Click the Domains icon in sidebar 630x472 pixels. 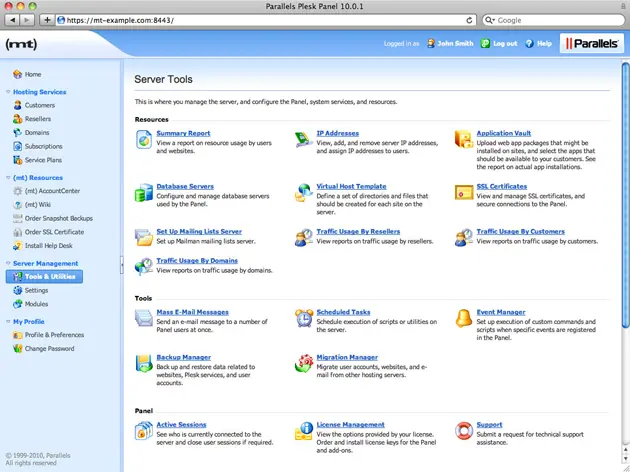point(17,133)
